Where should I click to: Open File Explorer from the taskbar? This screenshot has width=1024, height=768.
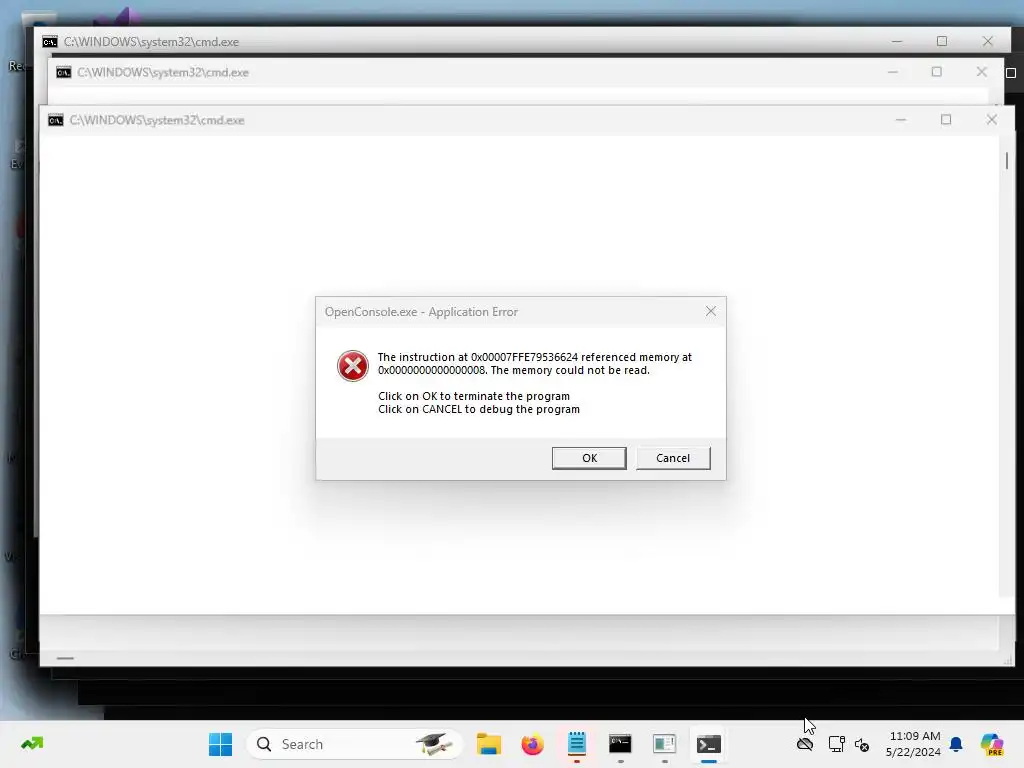coord(488,744)
